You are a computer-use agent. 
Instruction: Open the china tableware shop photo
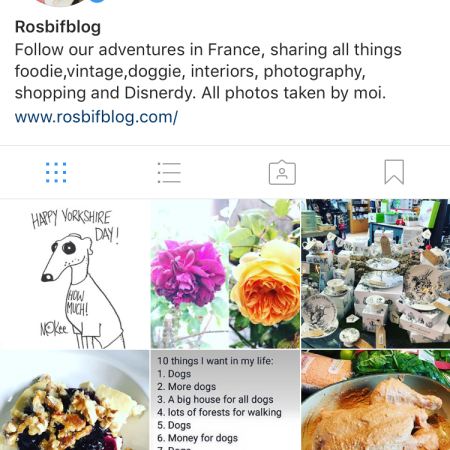pos(376,274)
